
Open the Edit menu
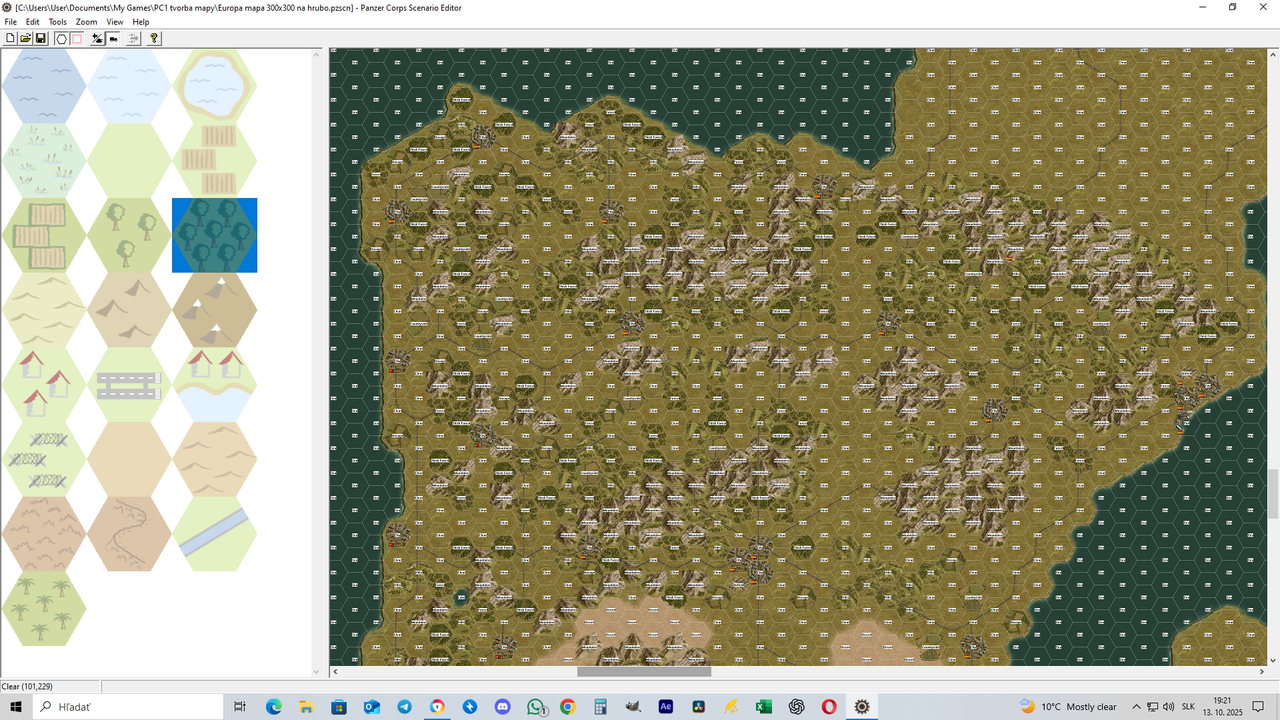point(33,22)
